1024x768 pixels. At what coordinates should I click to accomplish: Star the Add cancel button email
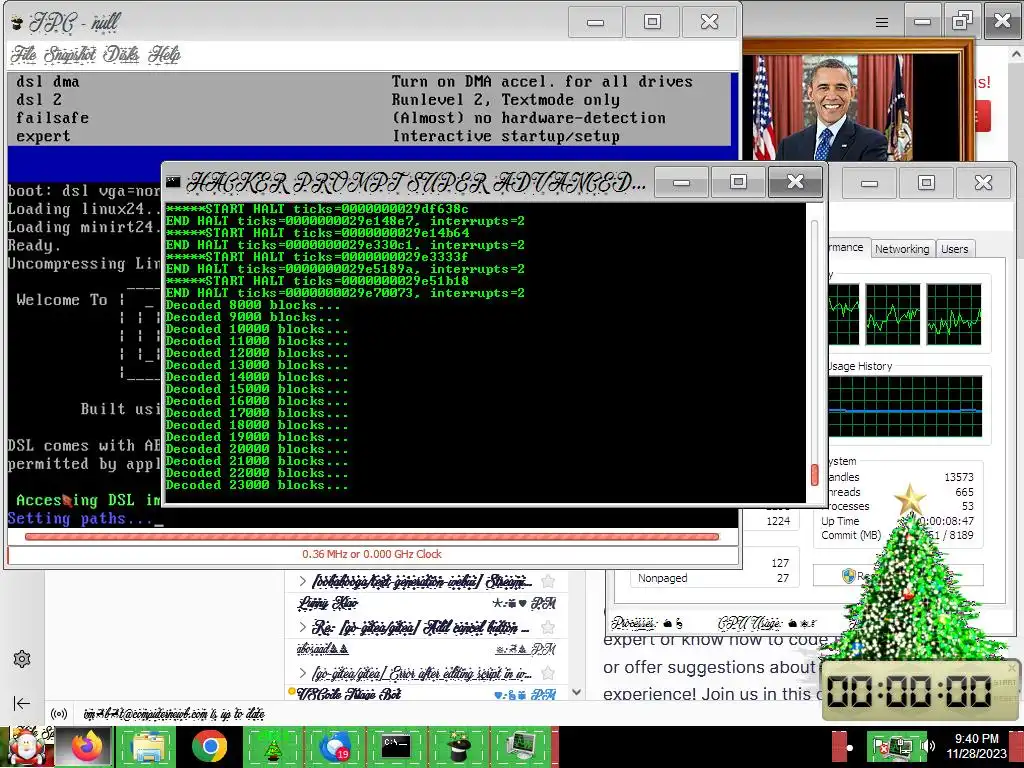[x=548, y=628]
